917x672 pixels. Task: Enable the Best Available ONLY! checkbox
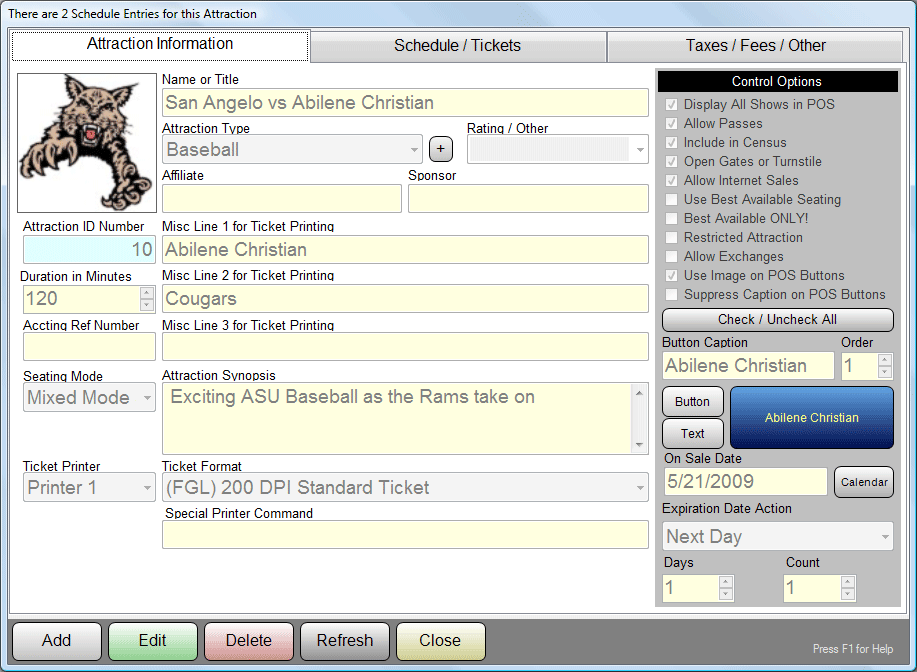tap(671, 219)
